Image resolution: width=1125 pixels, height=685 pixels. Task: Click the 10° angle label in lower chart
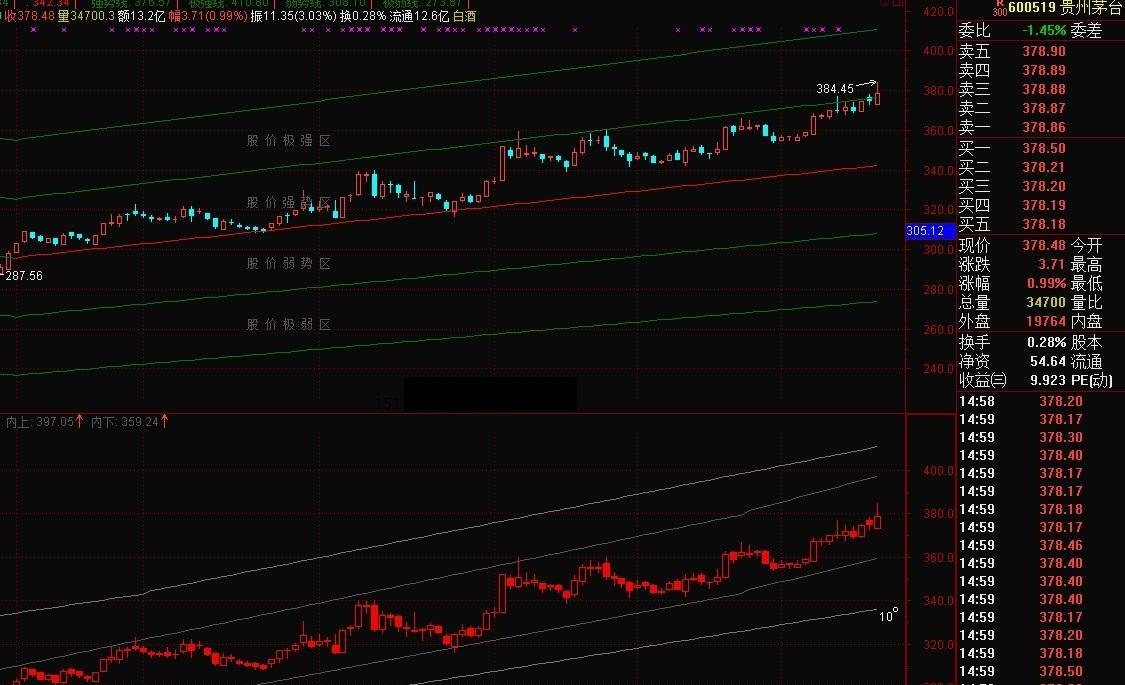coord(888,615)
